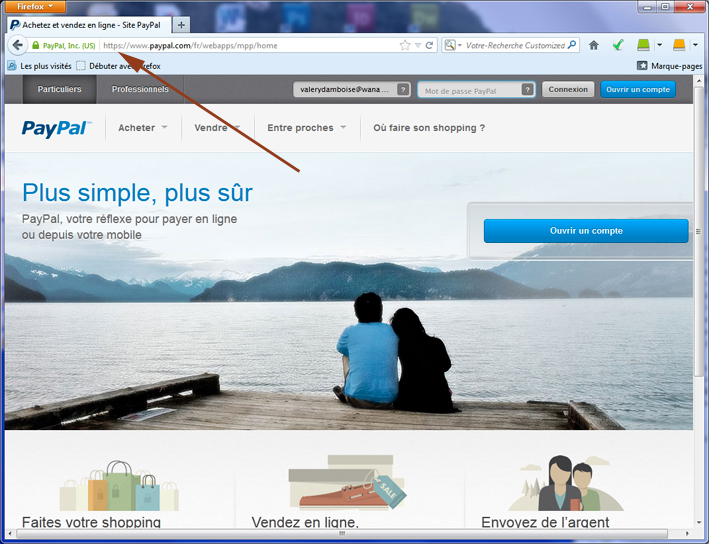Click the two people illustration
Image resolution: width=709 pixels, height=544 pixels.
tap(566, 483)
